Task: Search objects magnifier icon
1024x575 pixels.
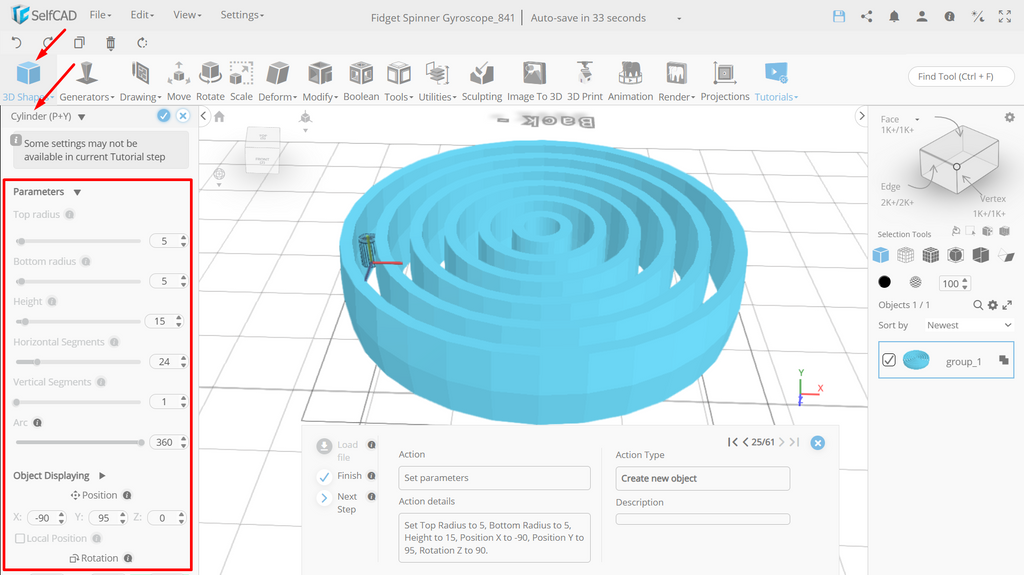Action: (978, 304)
